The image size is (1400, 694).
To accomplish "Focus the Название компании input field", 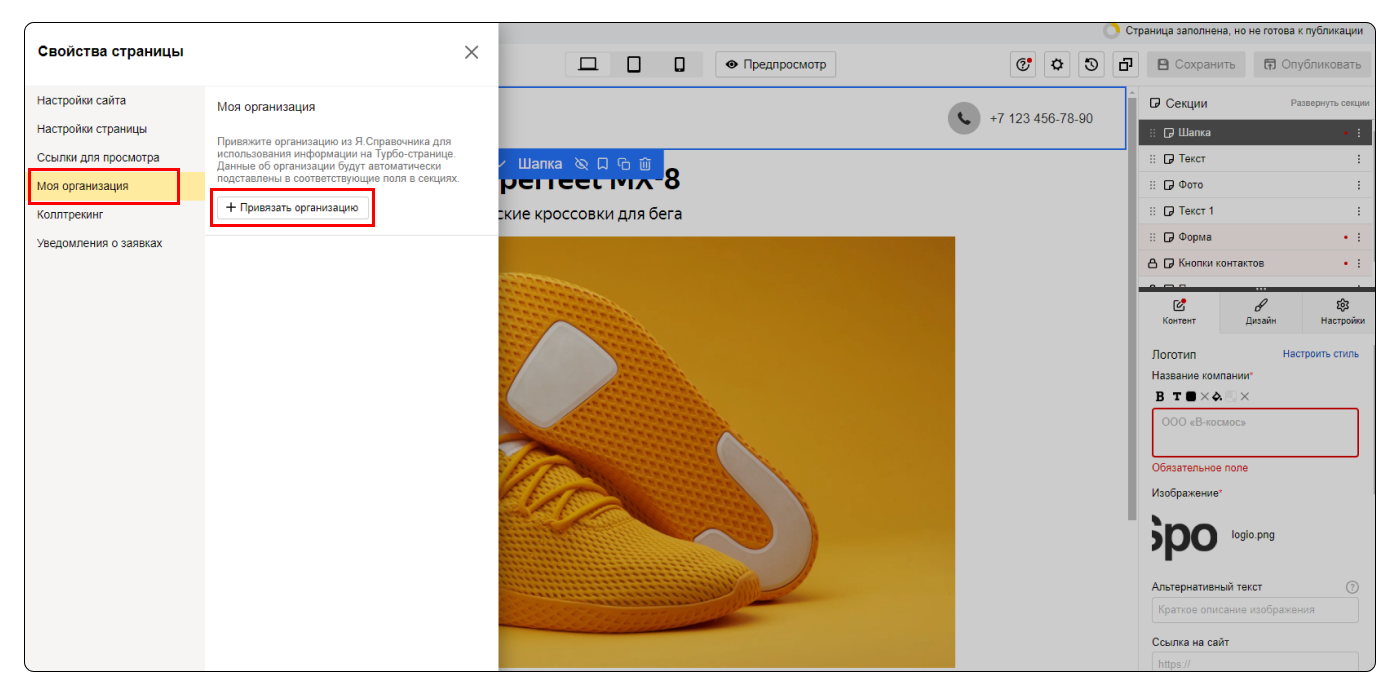I will pyautogui.click(x=1255, y=433).
